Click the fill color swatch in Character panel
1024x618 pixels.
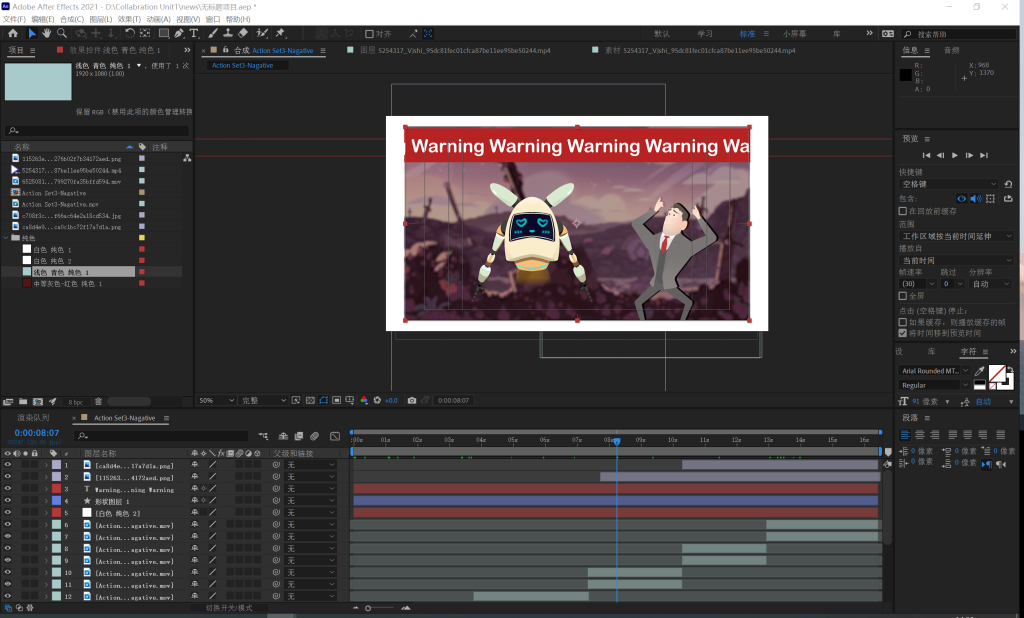point(996,373)
